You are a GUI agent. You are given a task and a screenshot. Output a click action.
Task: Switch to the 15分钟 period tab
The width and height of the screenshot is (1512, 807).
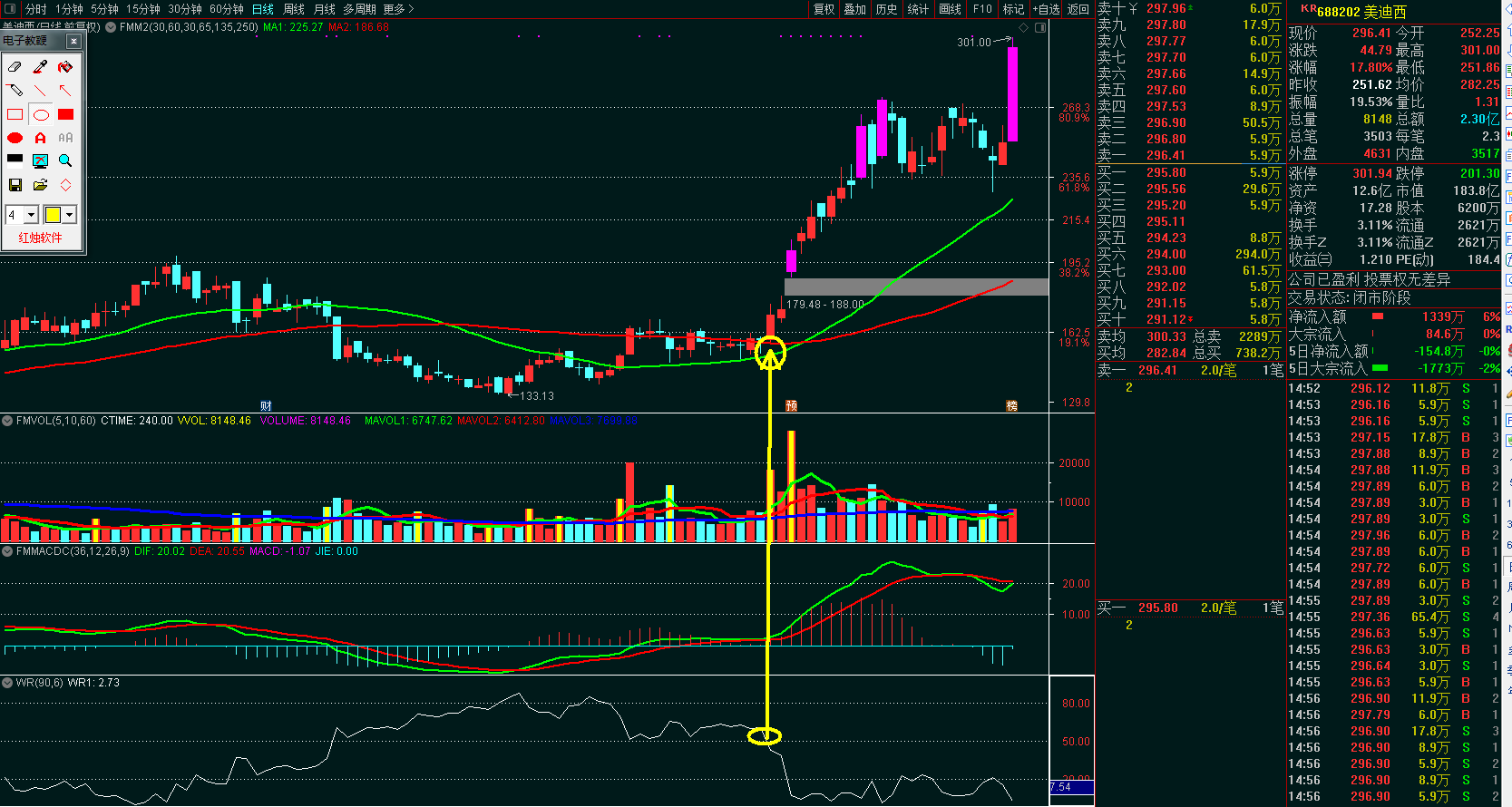coord(142,9)
